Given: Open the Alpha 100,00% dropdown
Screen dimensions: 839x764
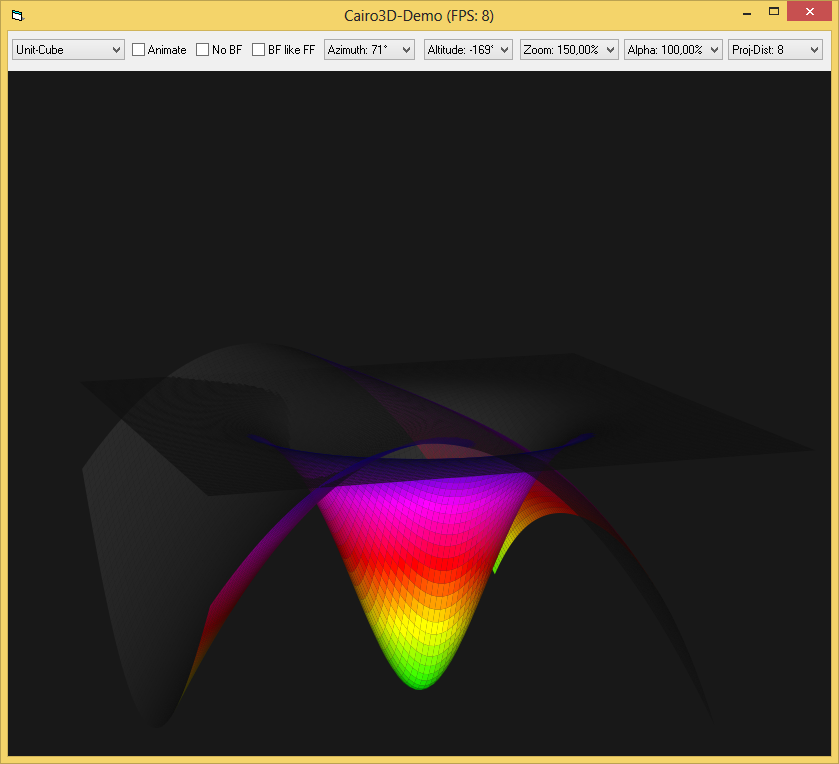Looking at the screenshot, I should (x=673, y=50).
